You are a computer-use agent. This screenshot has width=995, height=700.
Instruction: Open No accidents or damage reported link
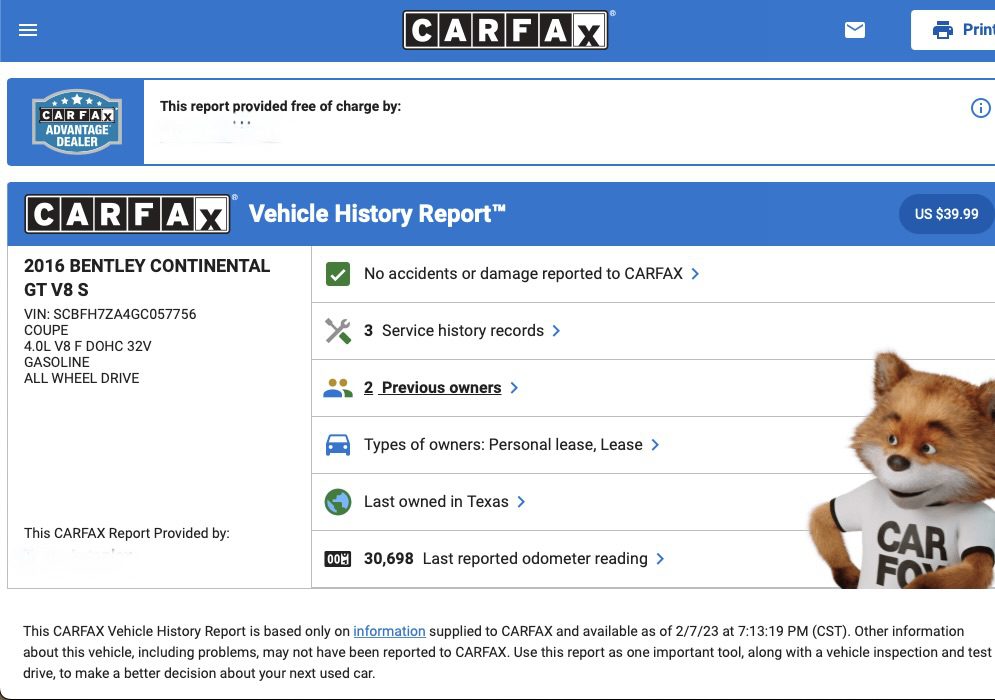[x=523, y=274]
